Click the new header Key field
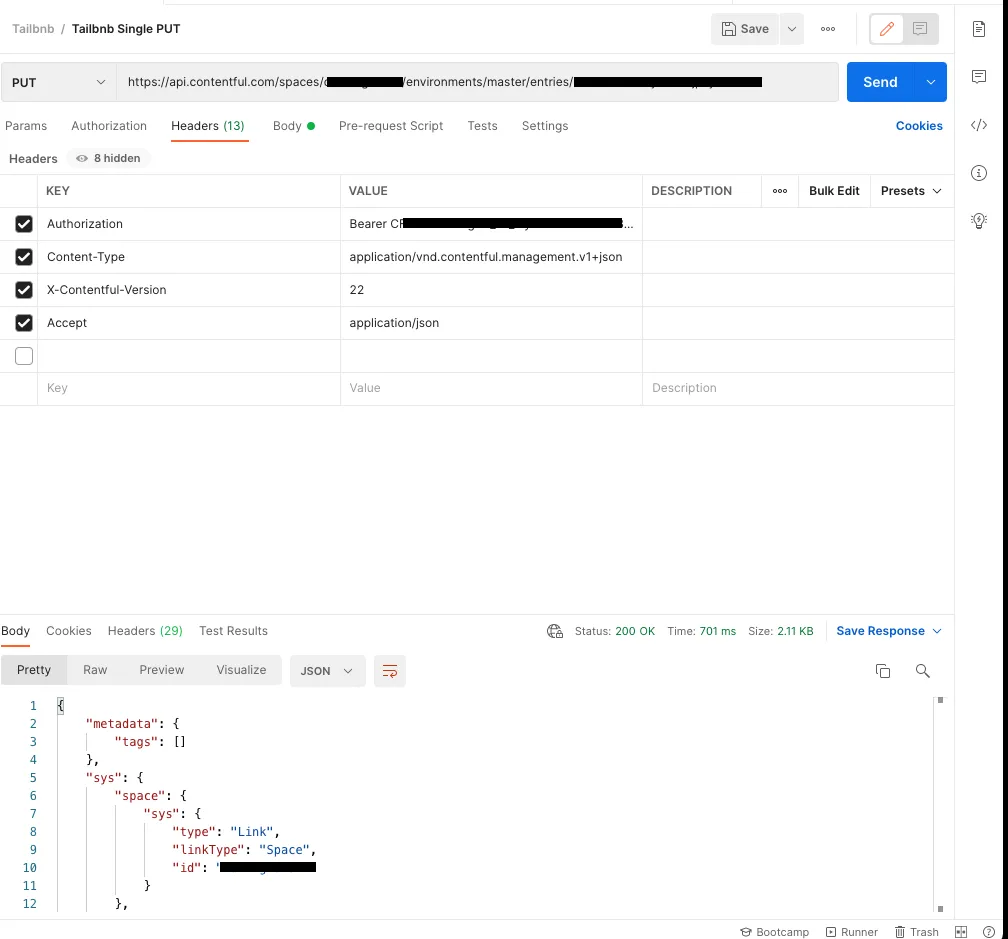The width and height of the screenshot is (1008, 939). click(x=189, y=388)
